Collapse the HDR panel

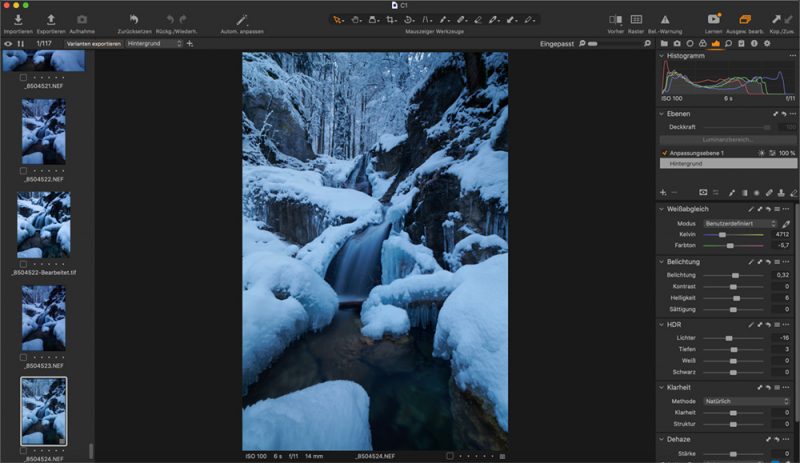[x=662, y=325]
